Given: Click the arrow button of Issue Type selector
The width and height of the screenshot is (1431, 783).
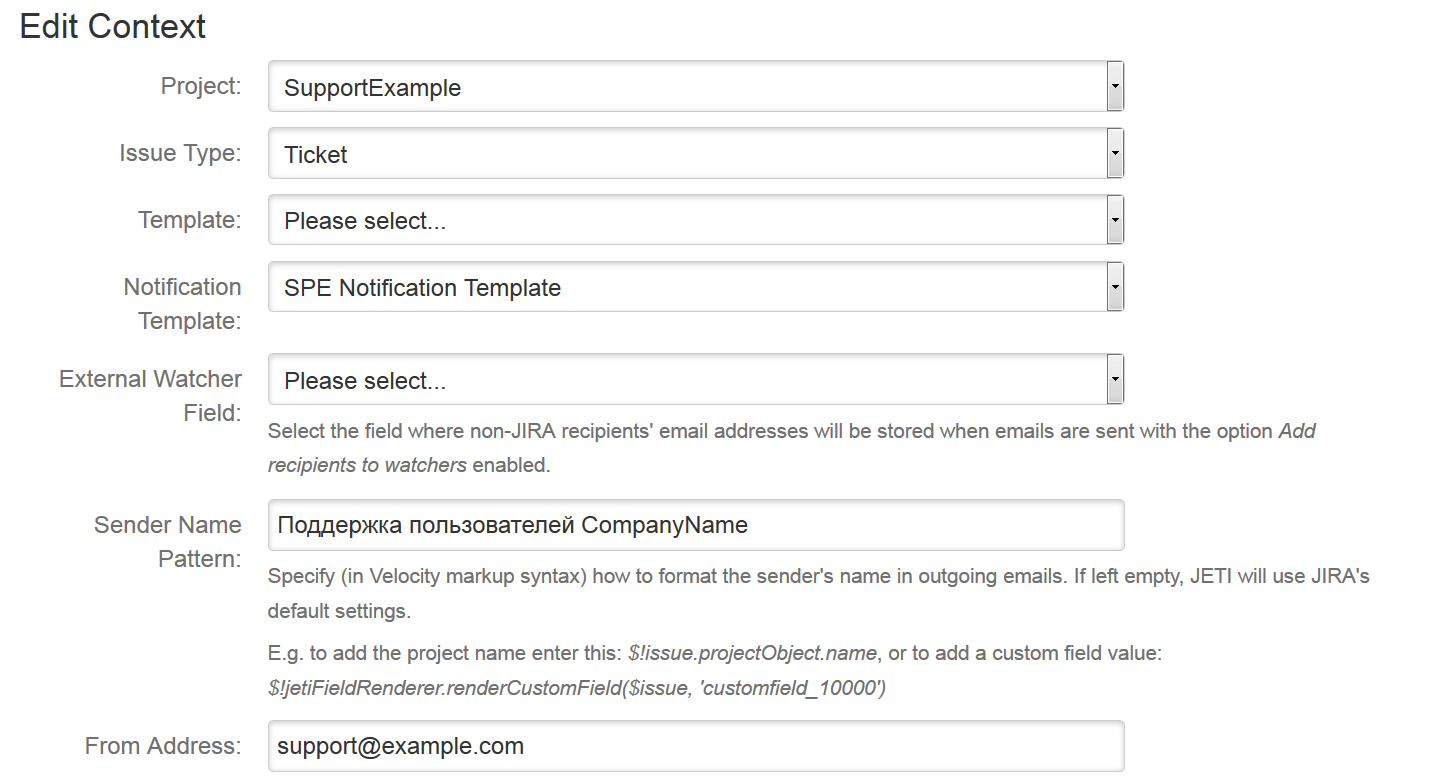Looking at the screenshot, I should tap(1115, 155).
